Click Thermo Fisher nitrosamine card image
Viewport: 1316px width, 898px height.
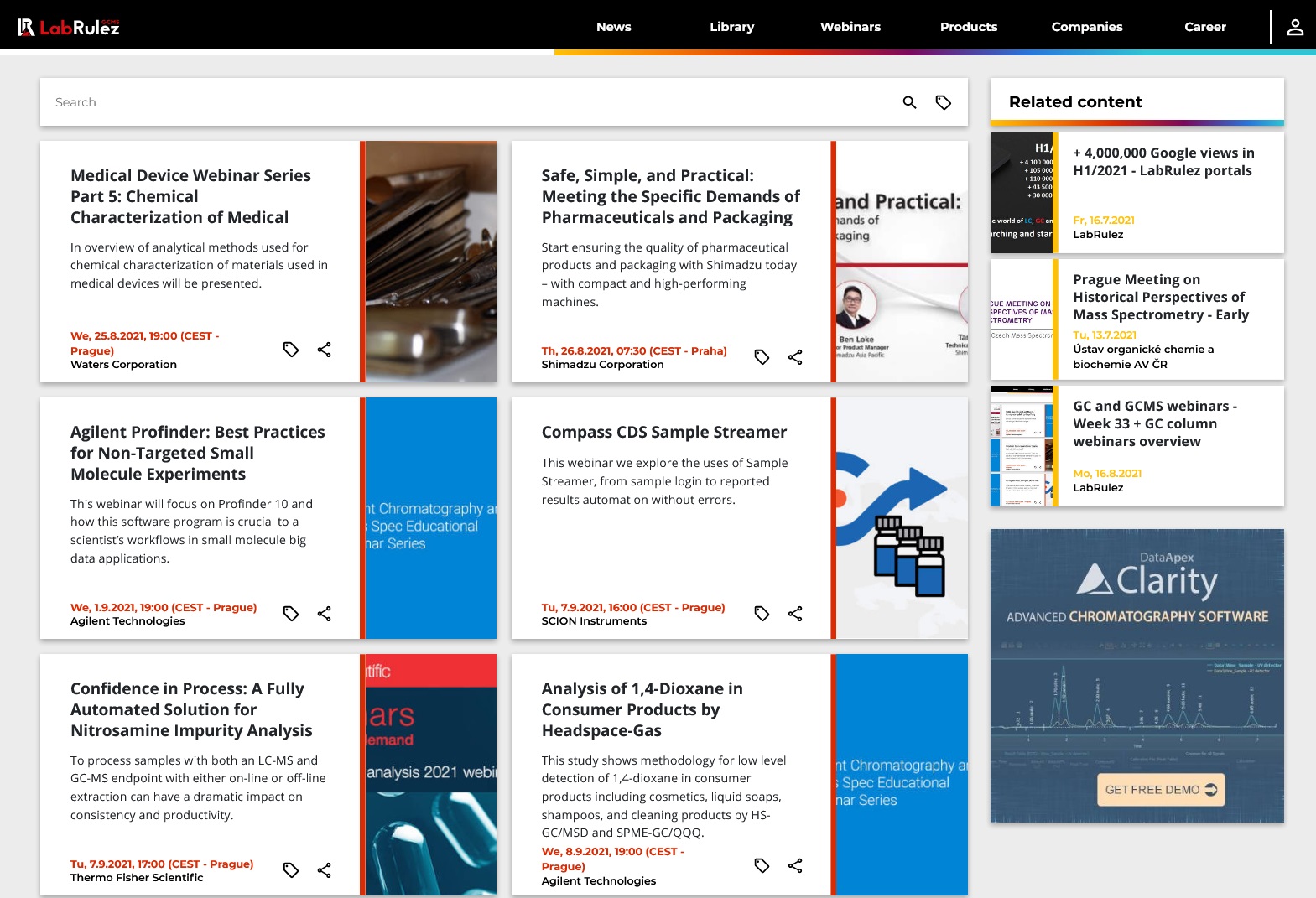tap(431, 775)
